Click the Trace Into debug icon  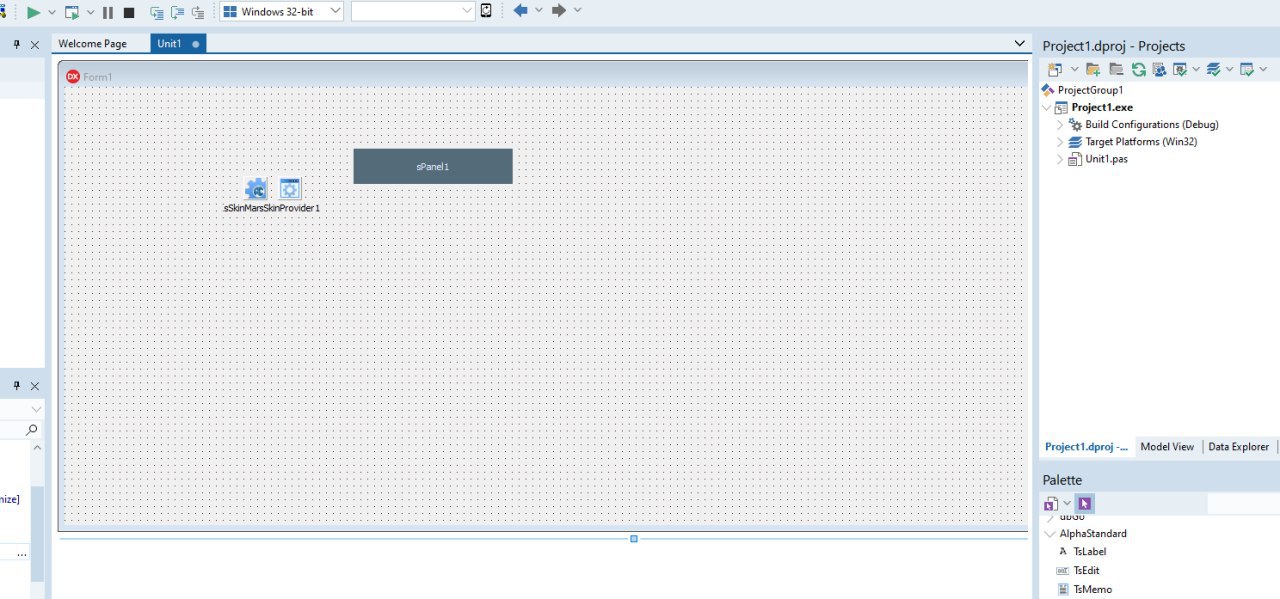click(157, 12)
